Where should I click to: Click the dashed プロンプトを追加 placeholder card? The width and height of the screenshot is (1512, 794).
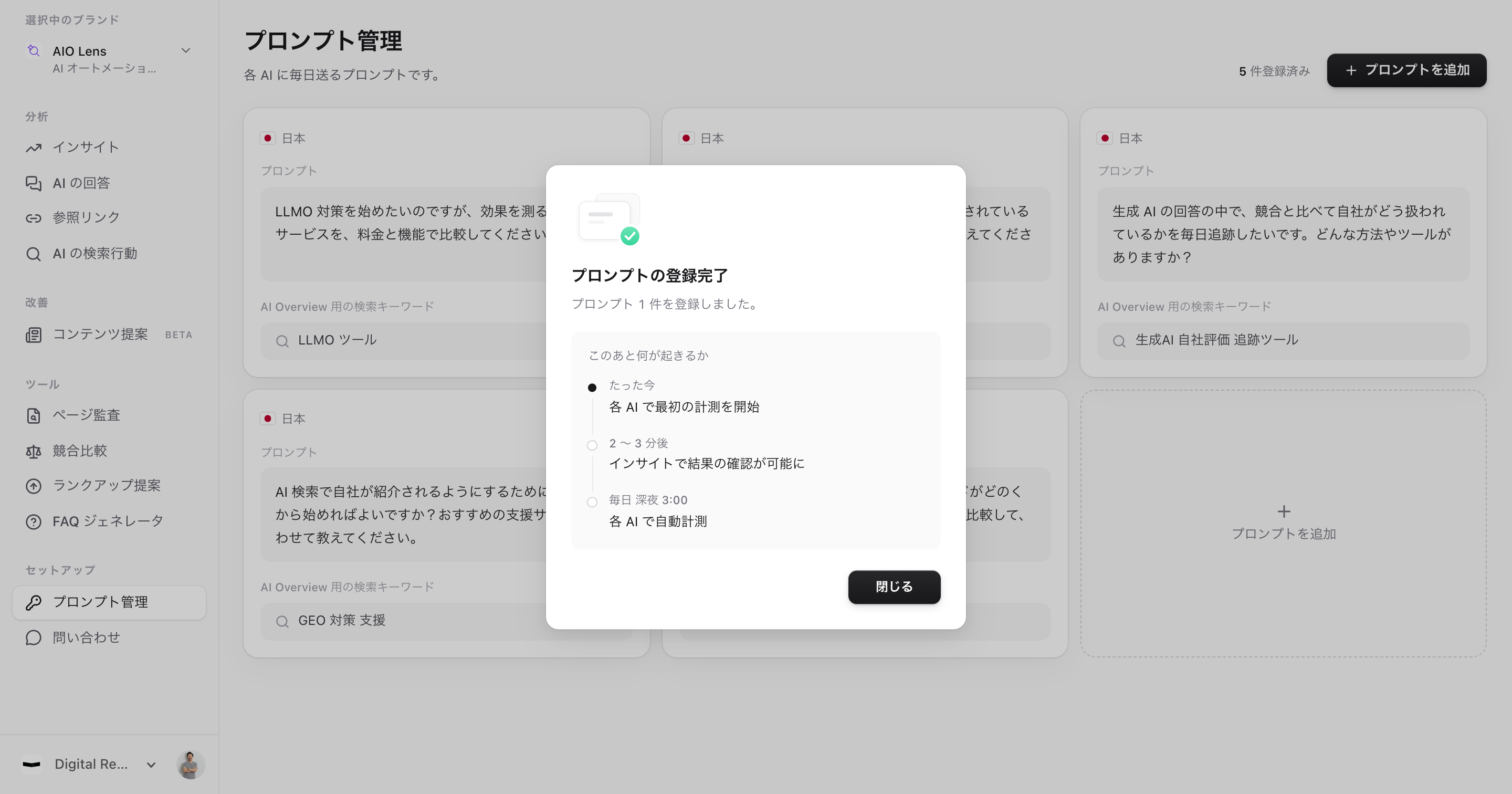(1283, 523)
